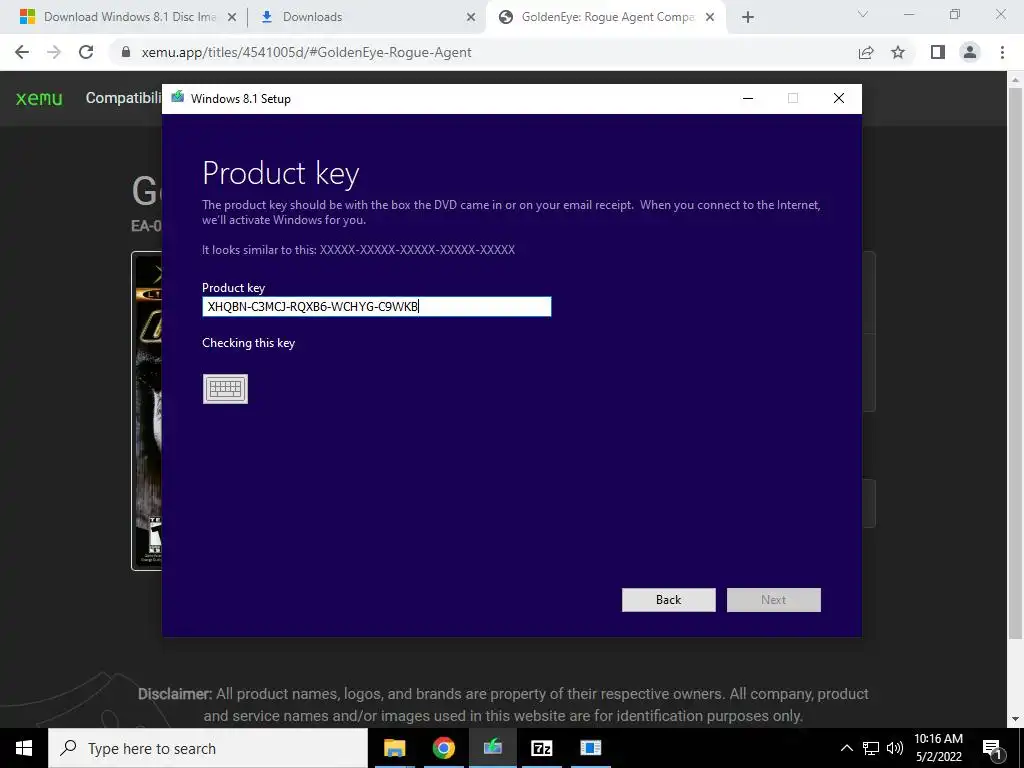
Task: Reload the xemu page
Action: click(x=86, y=52)
